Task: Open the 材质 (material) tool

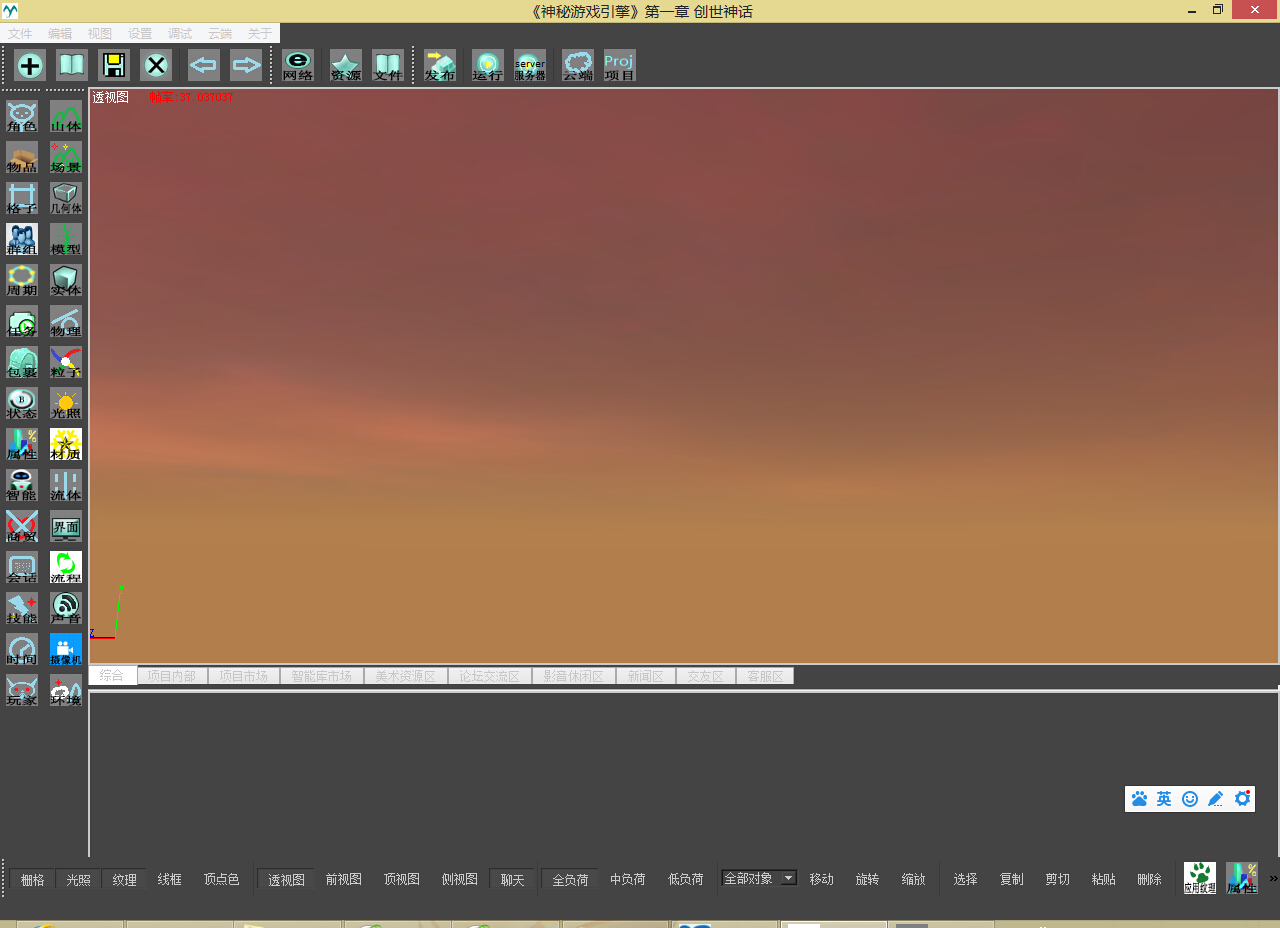Action: point(66,444)
